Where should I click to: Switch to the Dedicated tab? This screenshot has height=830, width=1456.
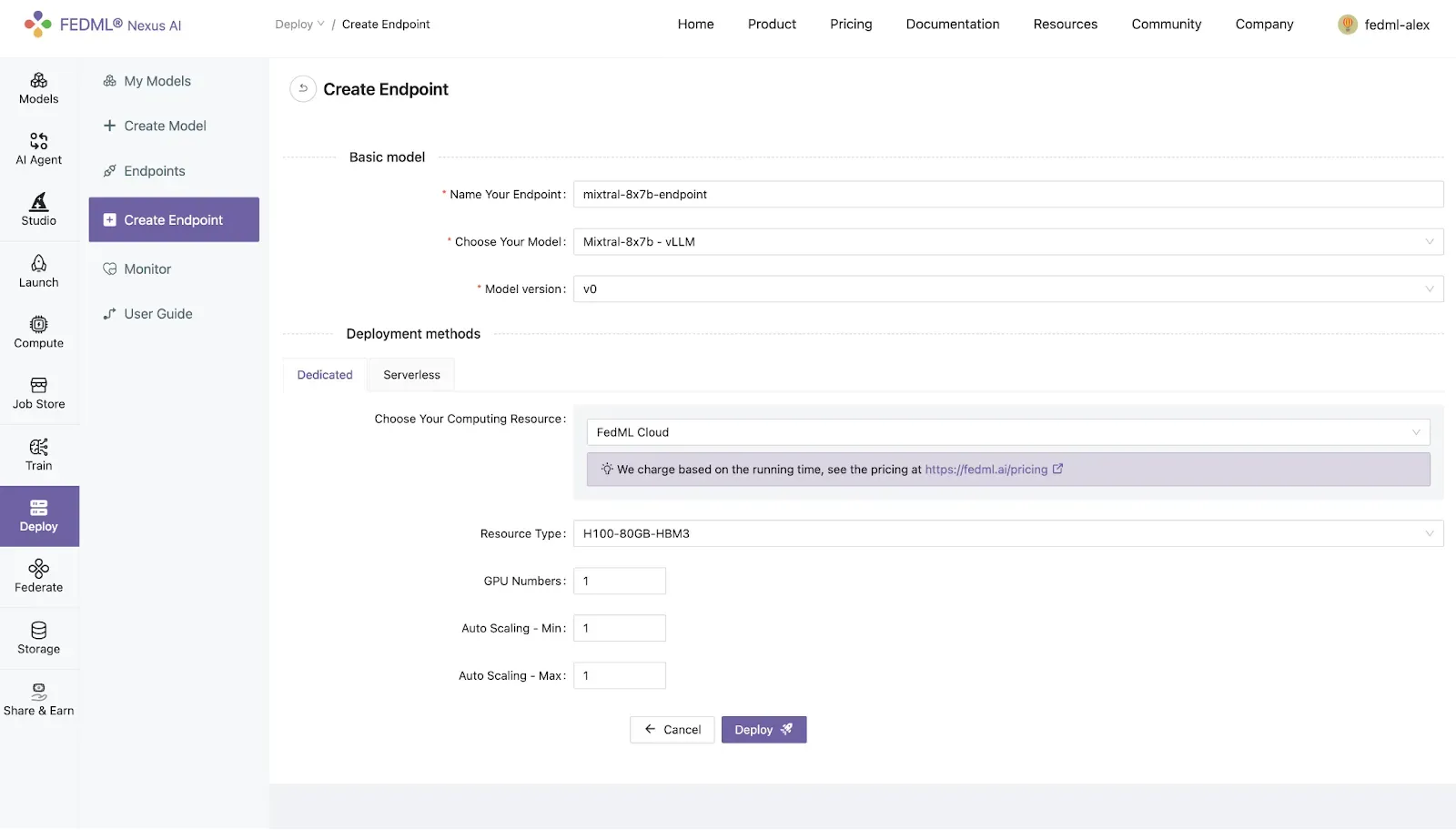[x=325, y=375]
